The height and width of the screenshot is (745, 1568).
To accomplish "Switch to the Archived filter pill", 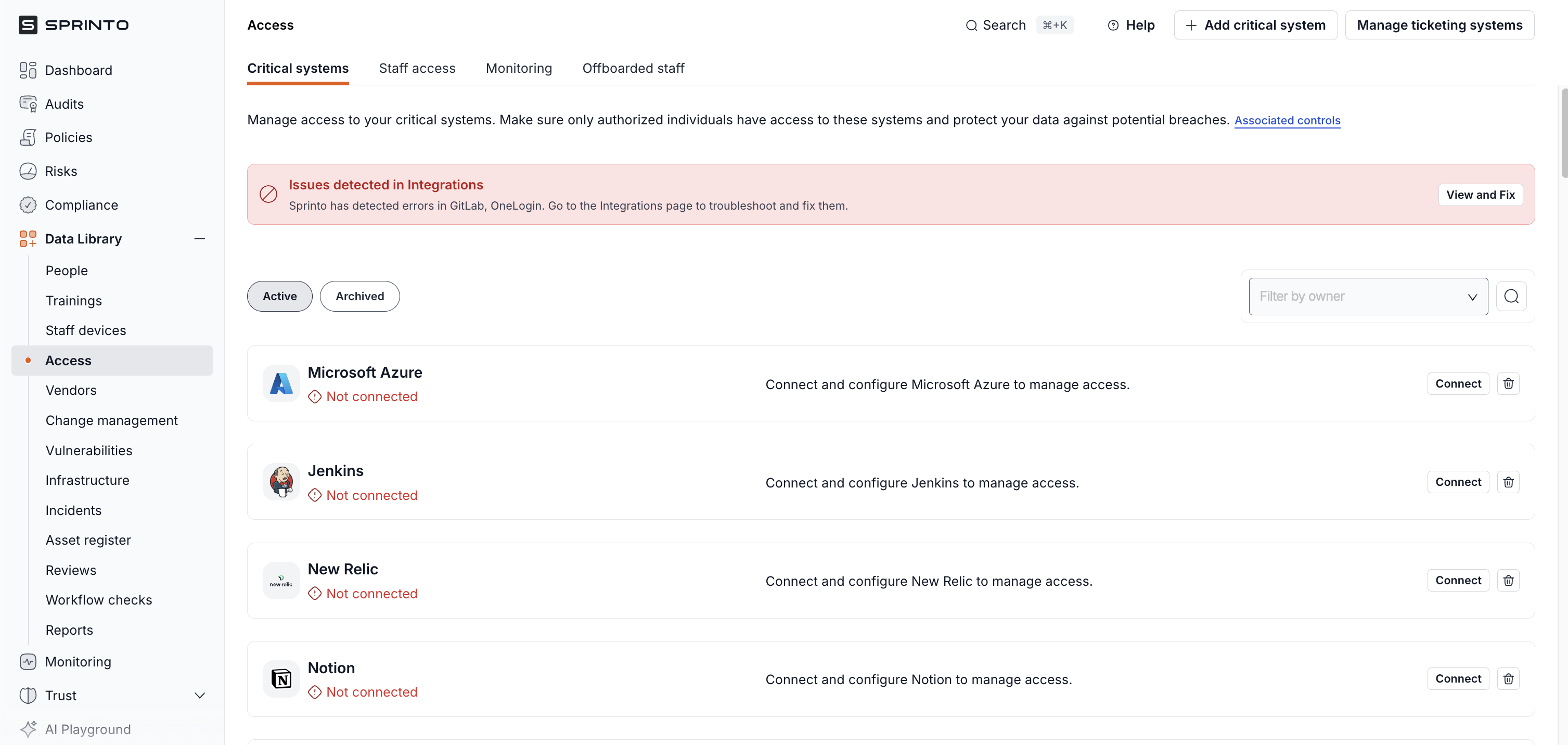I will tap(359, 297).
